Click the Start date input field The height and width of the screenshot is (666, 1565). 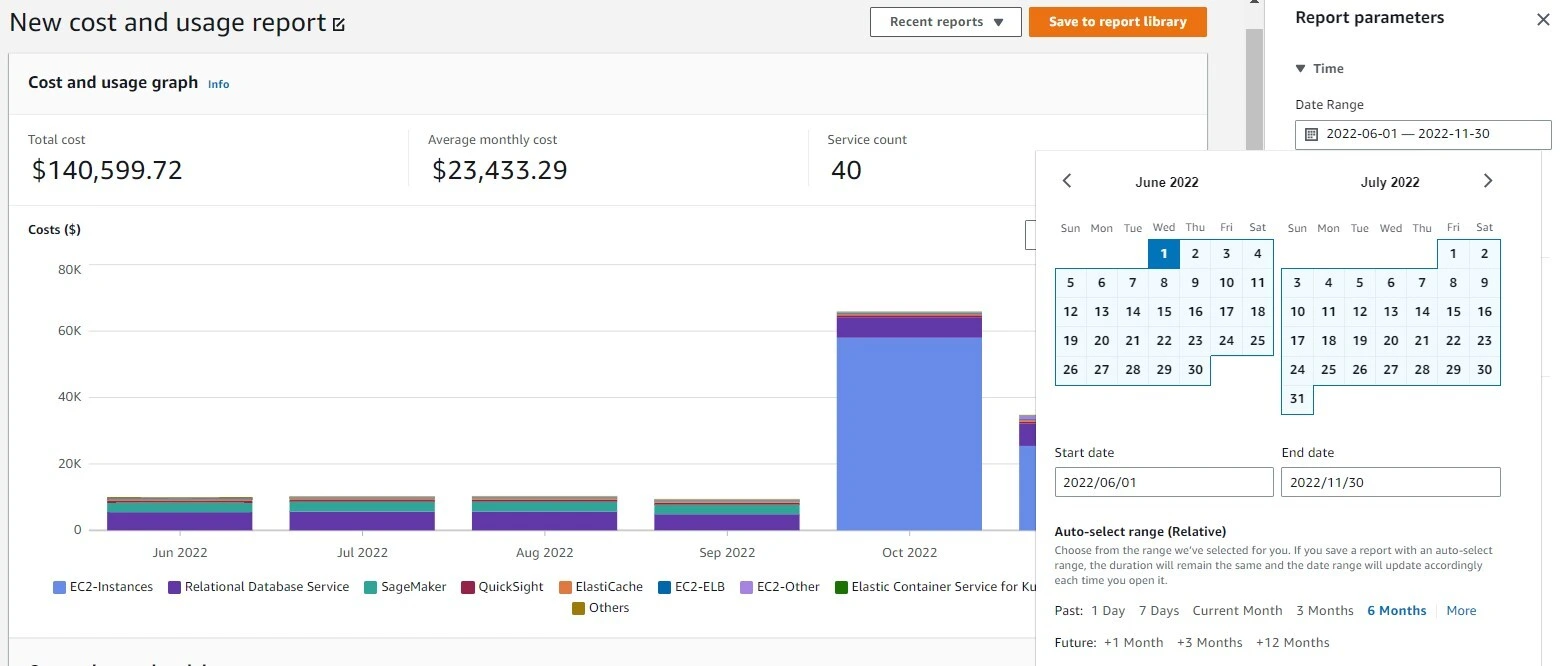[1163, 481]
